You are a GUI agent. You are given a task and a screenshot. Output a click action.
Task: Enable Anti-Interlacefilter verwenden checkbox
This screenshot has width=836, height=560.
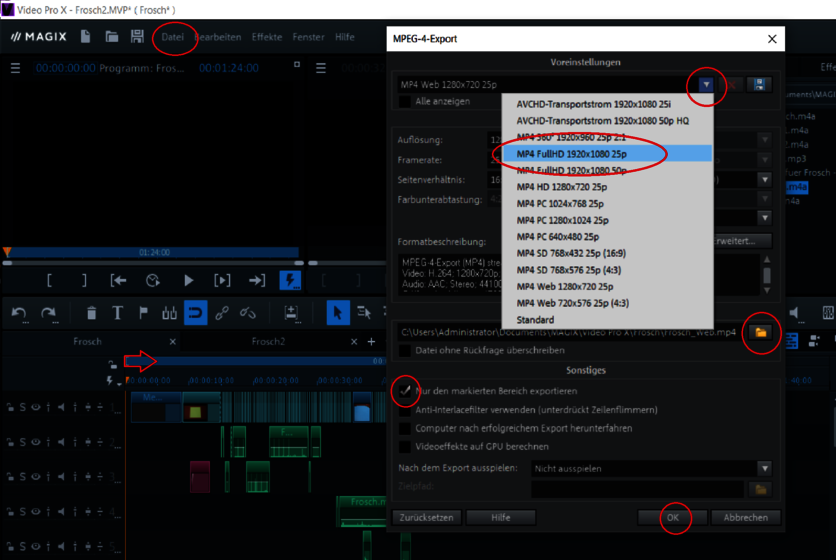point(405,410)
